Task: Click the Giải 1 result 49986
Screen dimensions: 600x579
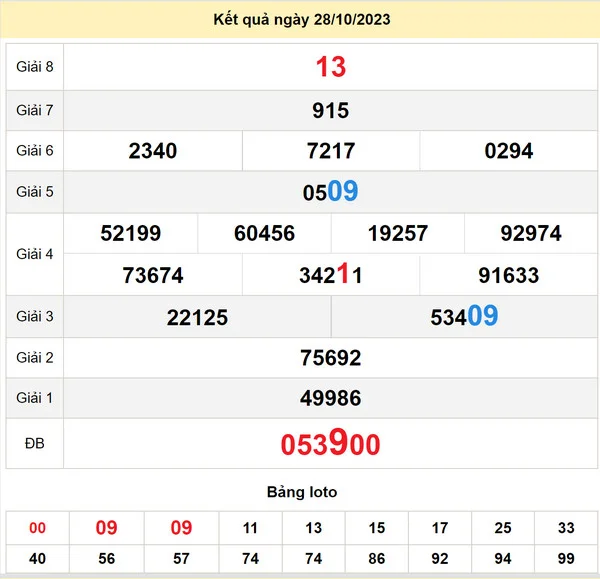Action: pyautogui.click(x=330, y=398)
